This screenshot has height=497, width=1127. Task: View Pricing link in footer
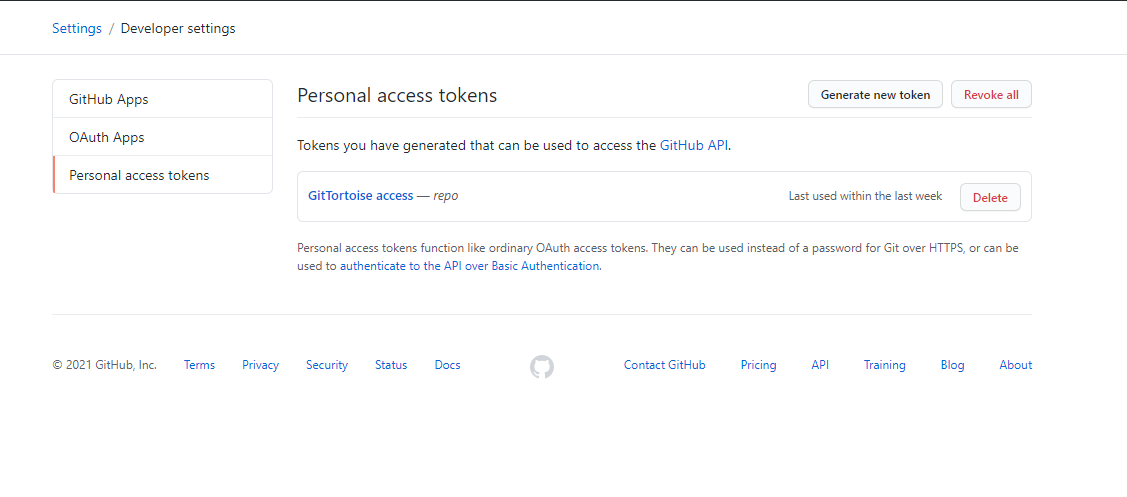[x=758, y=365]
